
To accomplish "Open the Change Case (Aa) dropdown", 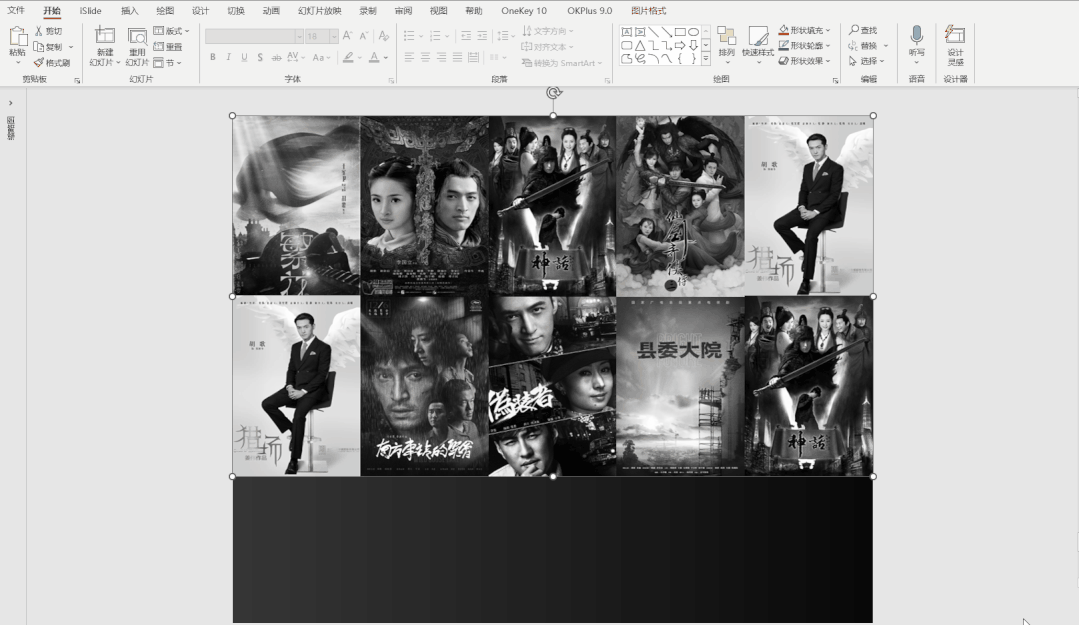I will point(321,57).
